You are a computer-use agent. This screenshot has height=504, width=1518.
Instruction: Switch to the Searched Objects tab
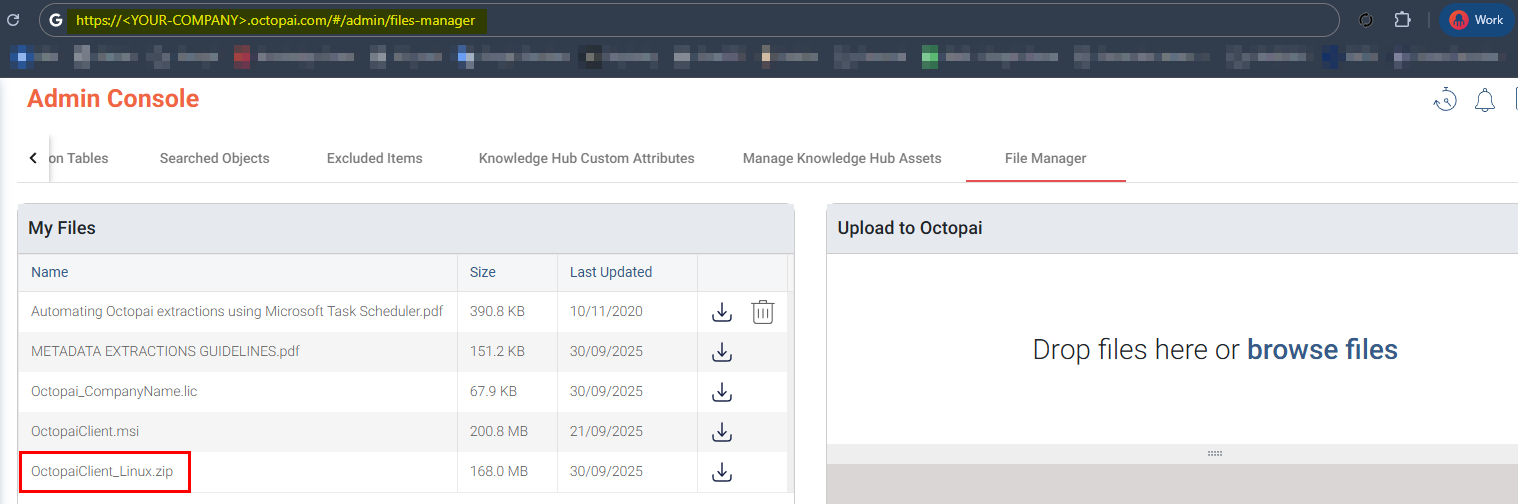click(214, 158)
